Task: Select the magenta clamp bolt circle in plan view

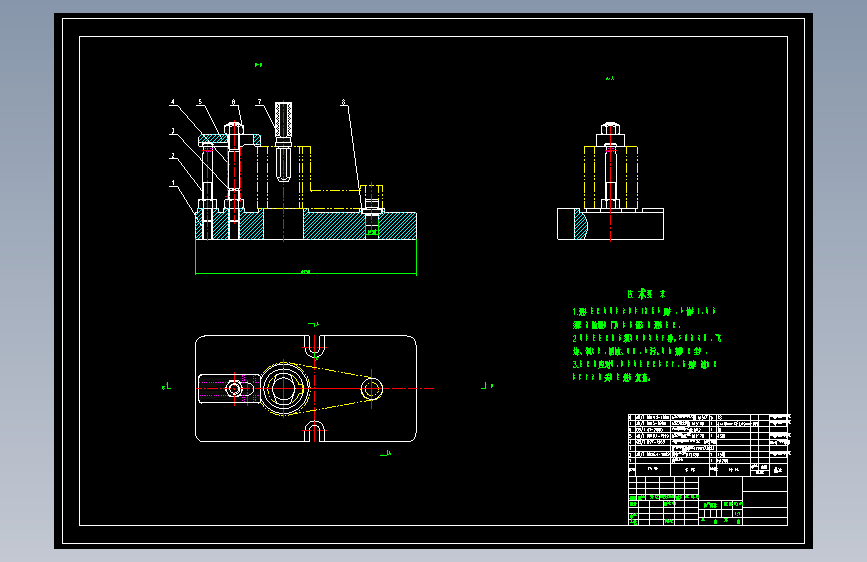Action: 234,389
